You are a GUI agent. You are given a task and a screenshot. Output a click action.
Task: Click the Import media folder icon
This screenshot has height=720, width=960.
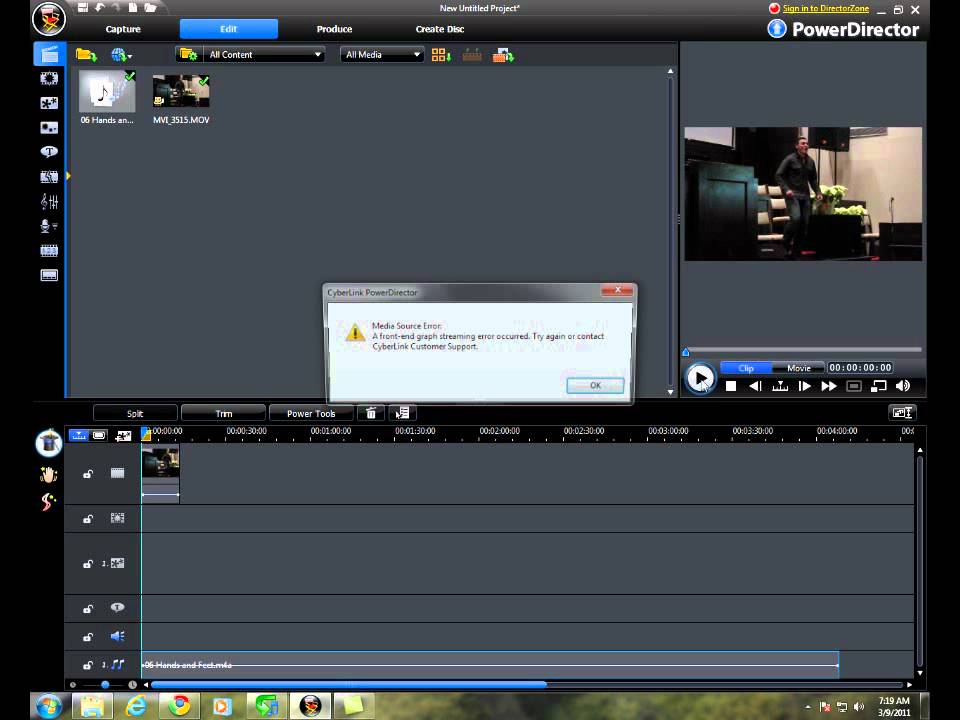(x=86, y=55)
